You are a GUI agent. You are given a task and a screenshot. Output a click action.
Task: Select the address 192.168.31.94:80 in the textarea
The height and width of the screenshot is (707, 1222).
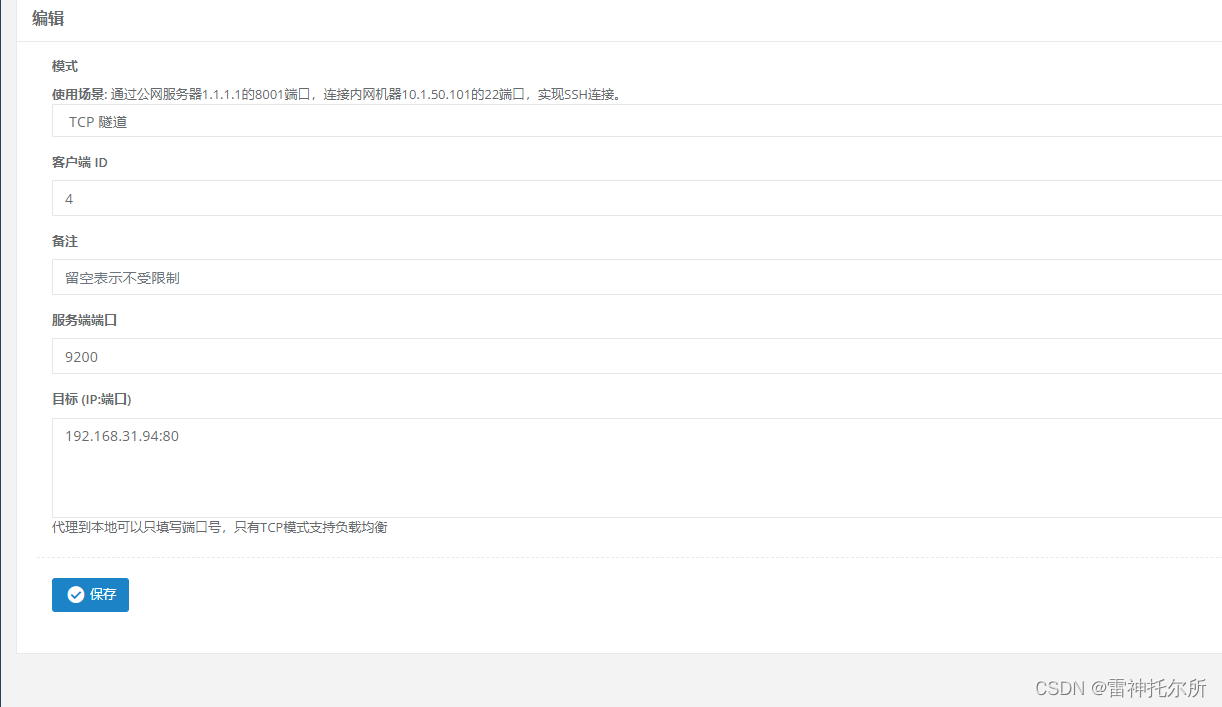click(x=122, y=436)
